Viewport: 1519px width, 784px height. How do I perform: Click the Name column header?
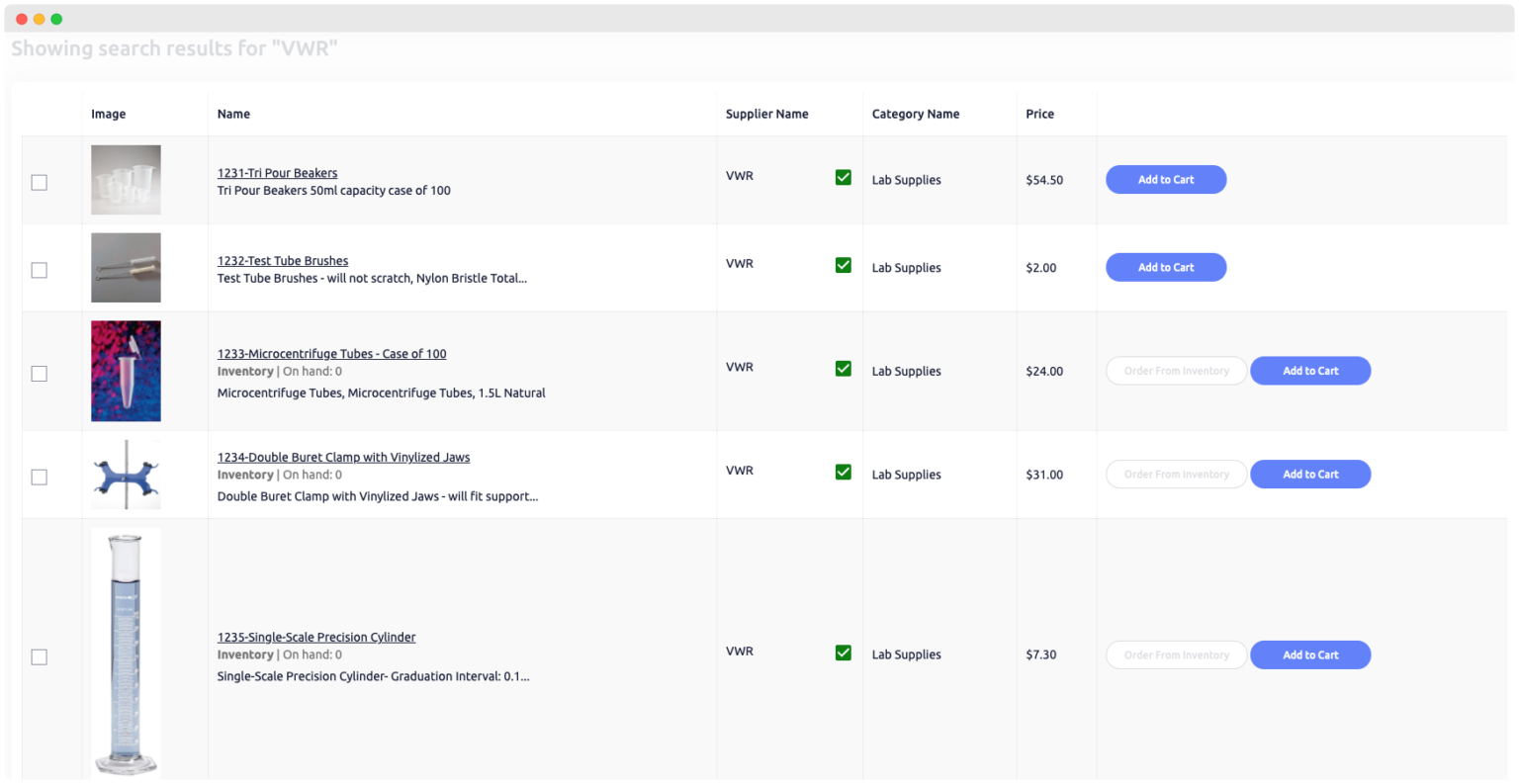[x=233, y=114]
